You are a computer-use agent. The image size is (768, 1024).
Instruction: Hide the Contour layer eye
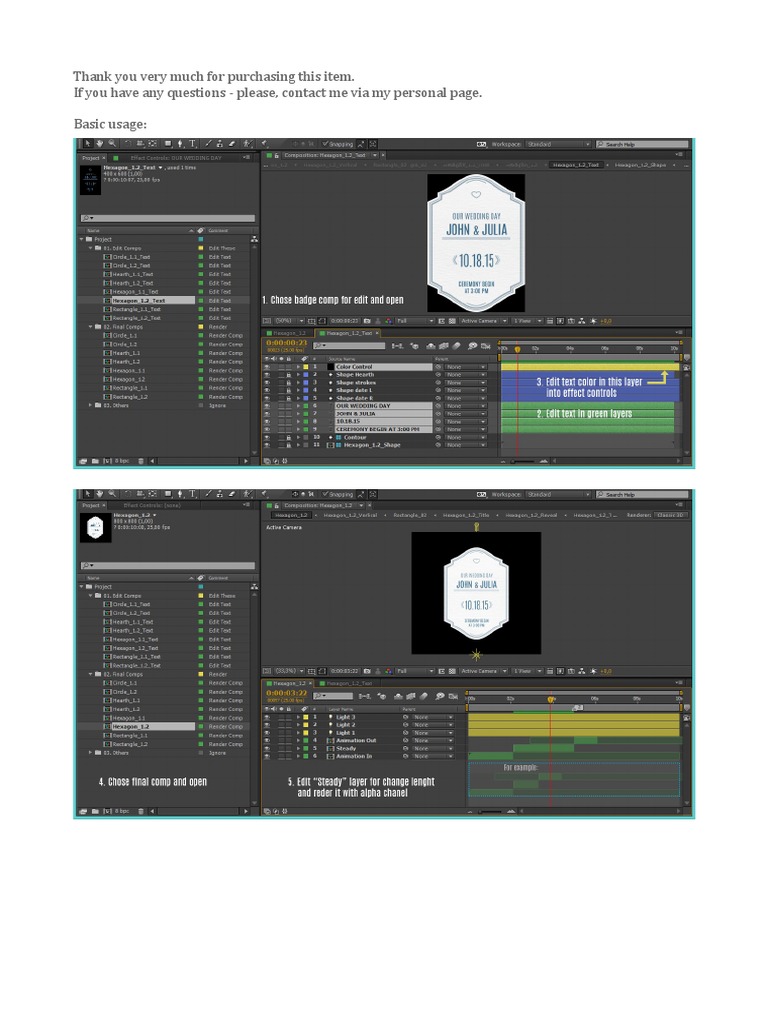(x=266, y=438)
